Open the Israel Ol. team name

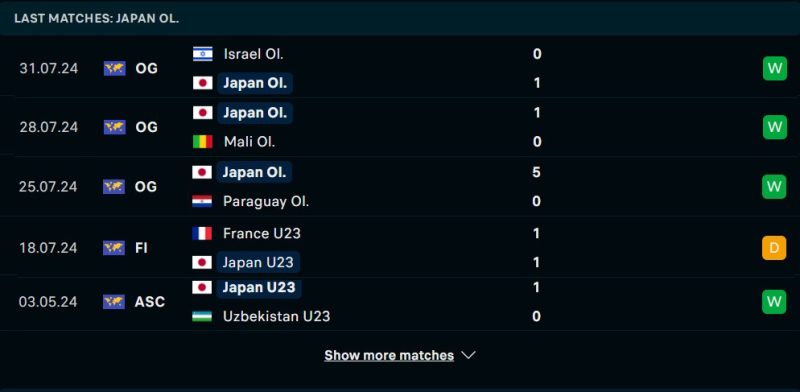click(254, 54)
